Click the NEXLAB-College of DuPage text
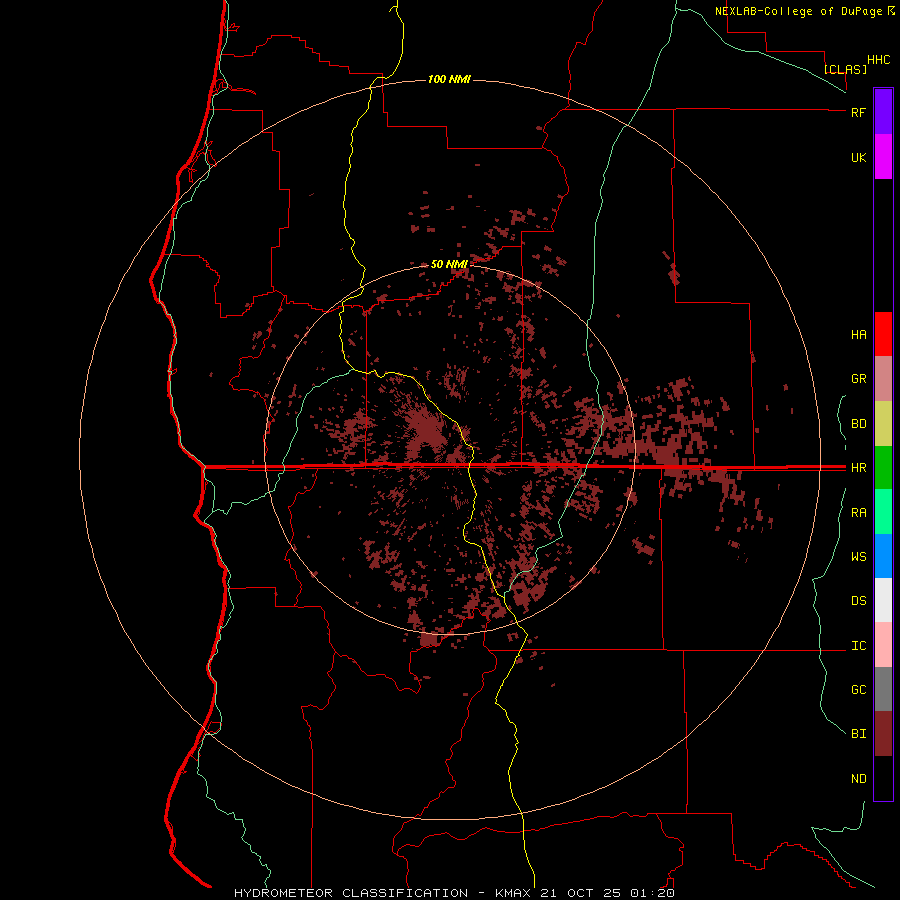This screenshot has width=900, height=900. click(x=798, y=11)
